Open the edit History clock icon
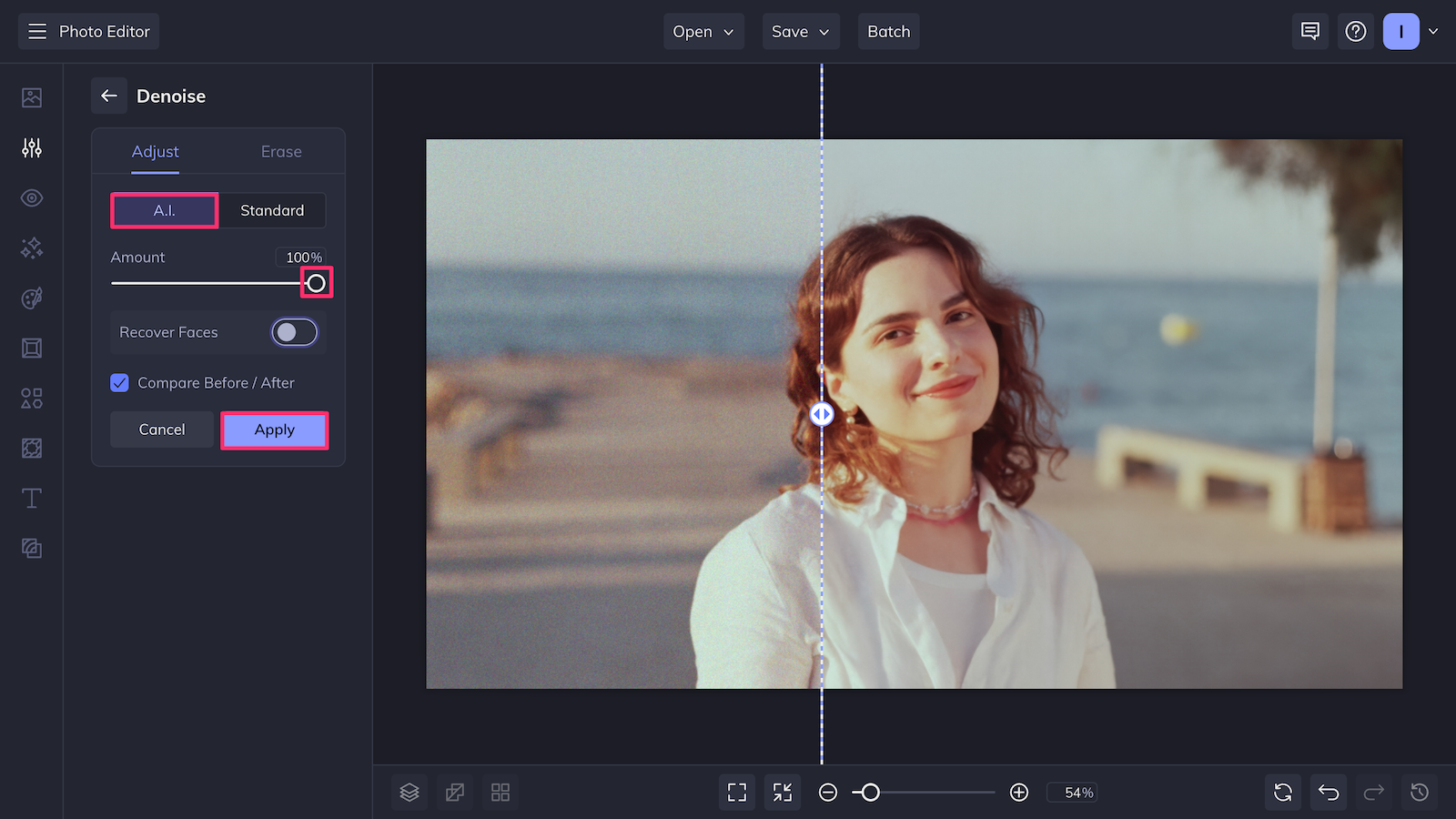Viewport: 1456px width, 819px height. coord(1420,792)
